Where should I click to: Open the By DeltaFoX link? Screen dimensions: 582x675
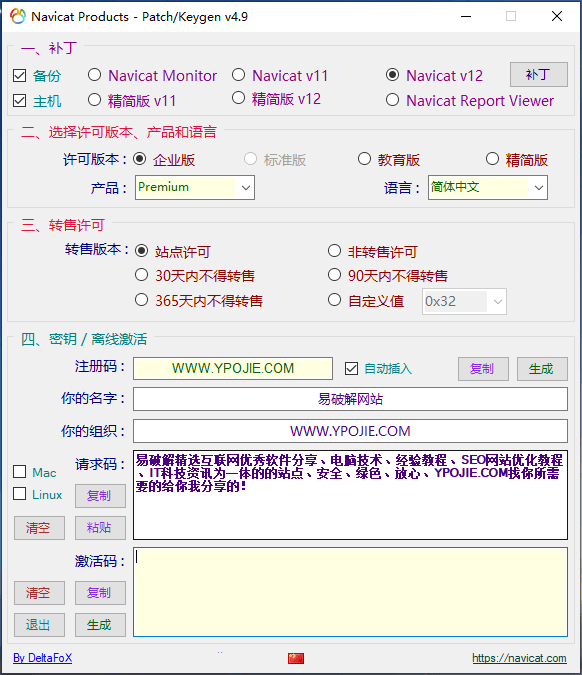43,658
